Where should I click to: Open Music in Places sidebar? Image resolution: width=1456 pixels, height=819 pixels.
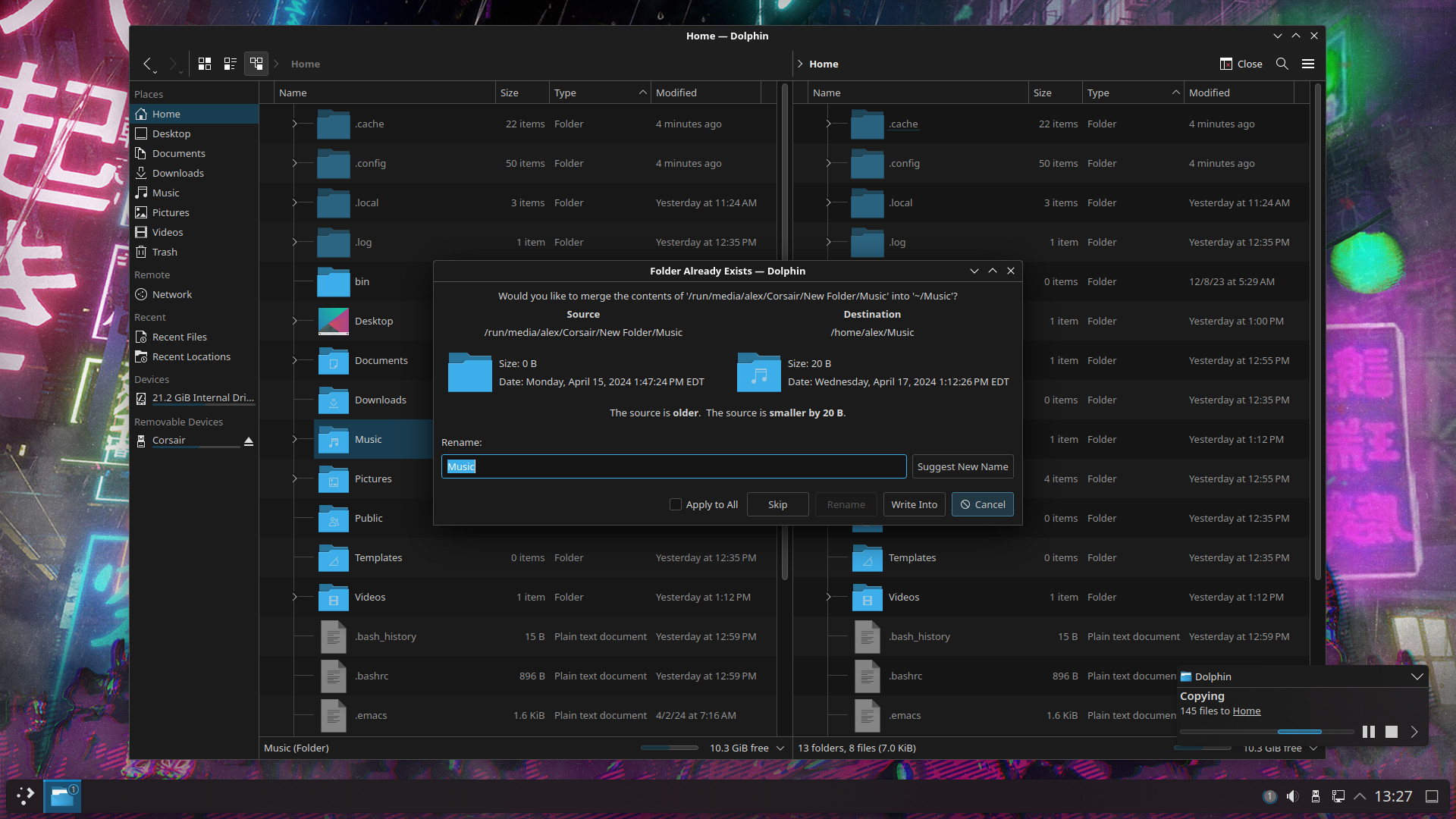195,193
